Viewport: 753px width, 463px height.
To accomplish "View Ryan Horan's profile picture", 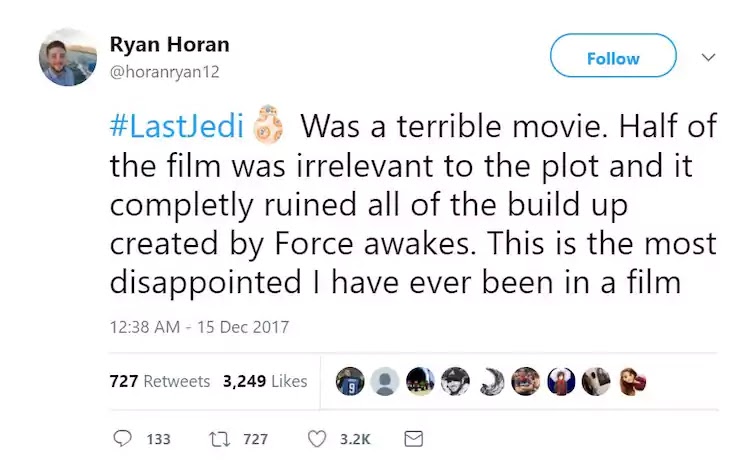I will (68, 57).
